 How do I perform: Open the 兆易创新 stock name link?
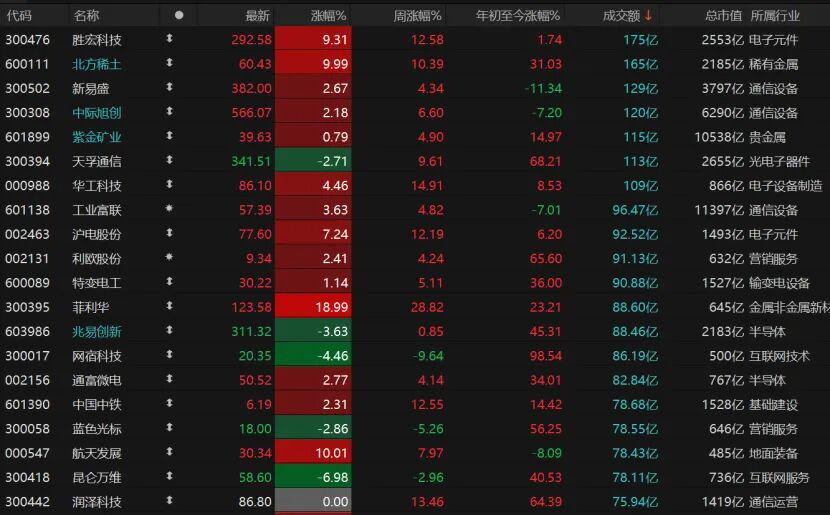coord(97,331)
